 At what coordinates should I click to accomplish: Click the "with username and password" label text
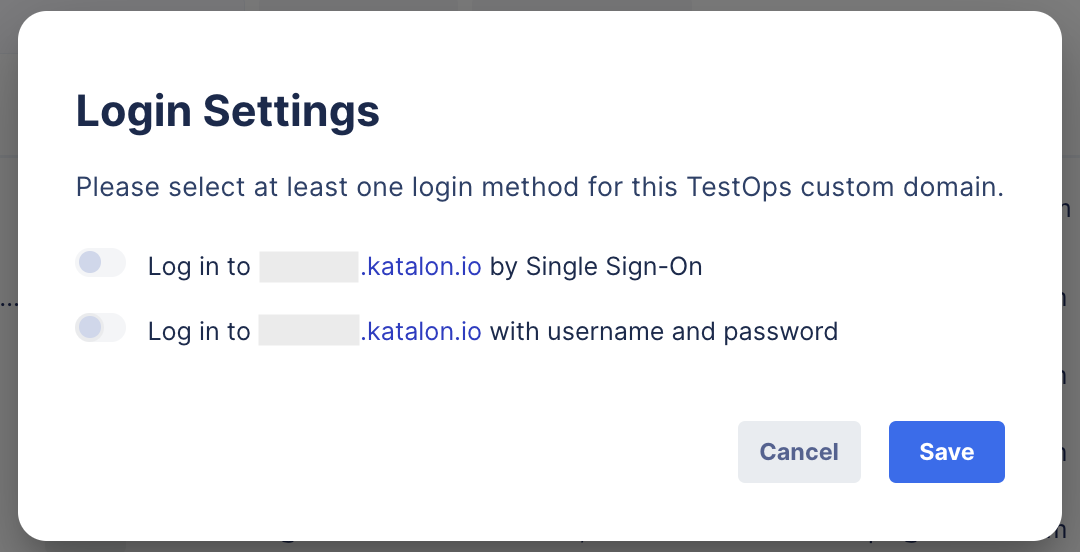tap(663, 331)
